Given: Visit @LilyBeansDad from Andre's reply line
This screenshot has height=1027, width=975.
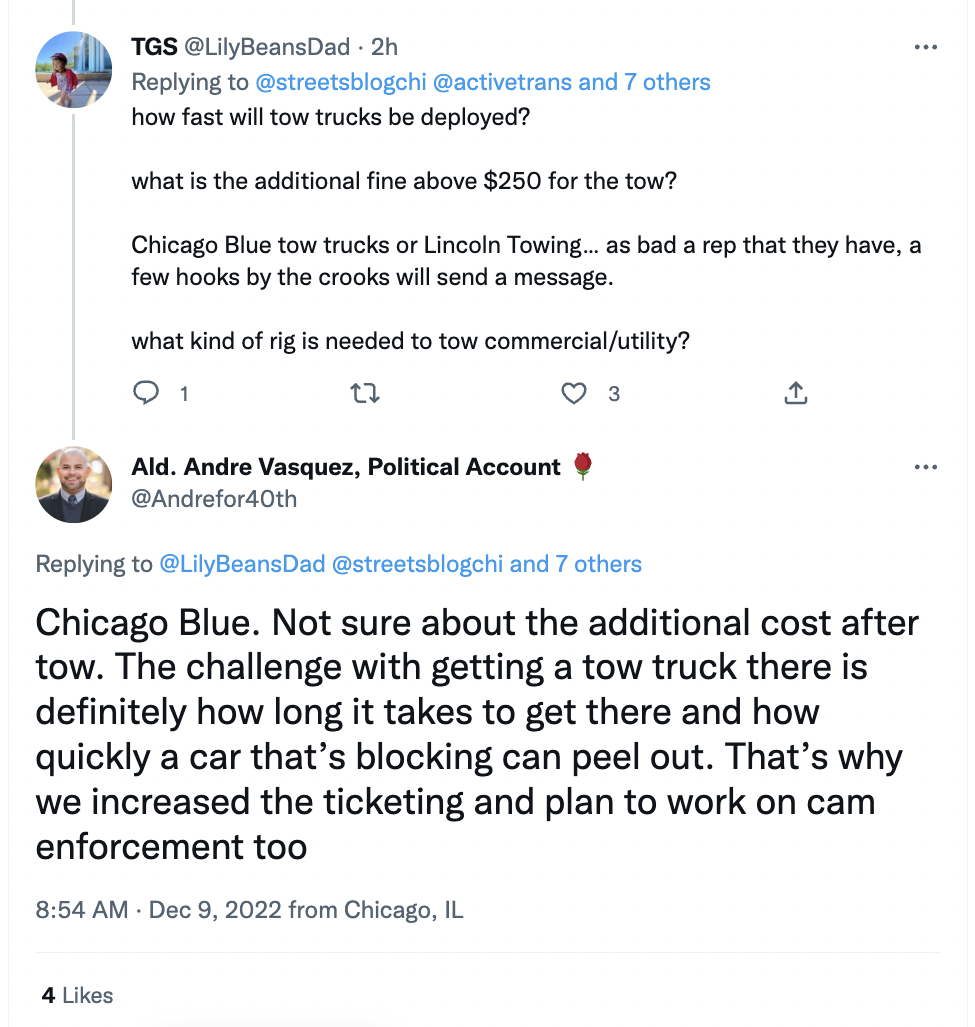Looking at the screenshot, I should coord(241,564).
